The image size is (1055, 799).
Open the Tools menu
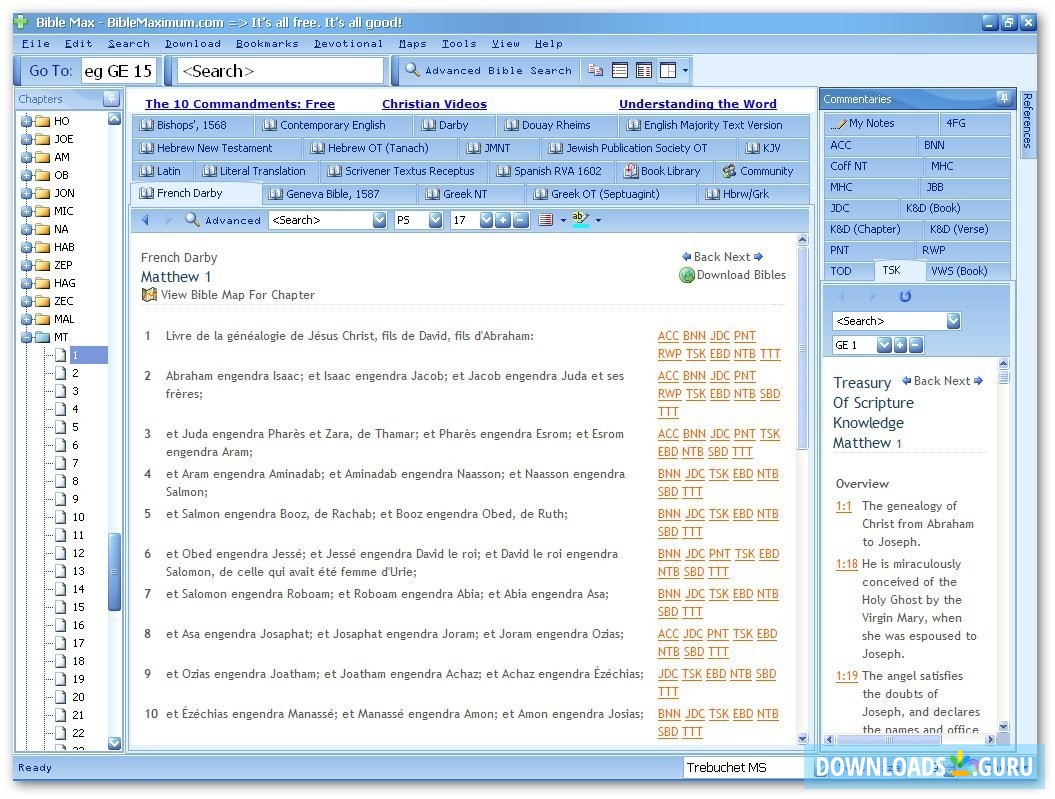(x=459, y=44)
